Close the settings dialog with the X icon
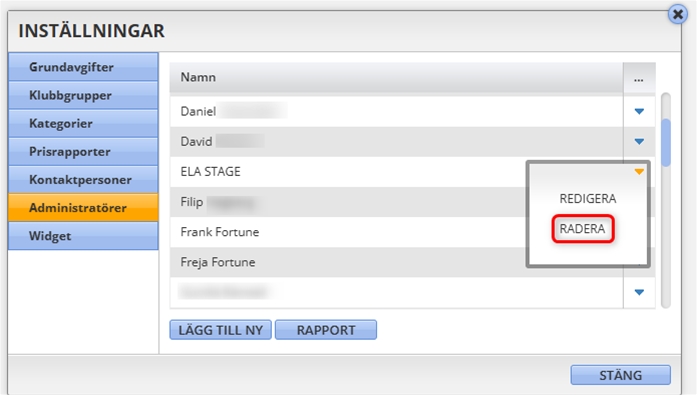697x395 pixels. [678, 15]
